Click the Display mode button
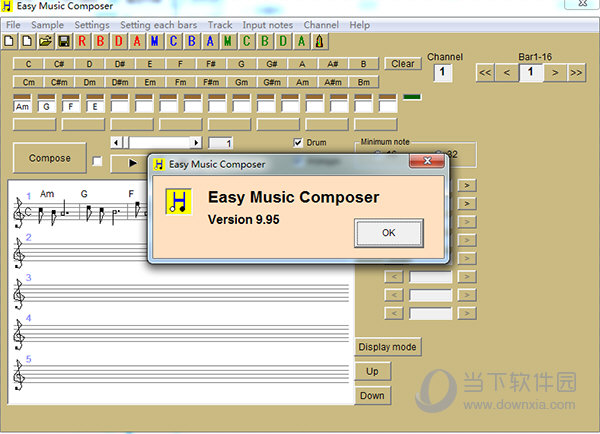 pos(388,347)
